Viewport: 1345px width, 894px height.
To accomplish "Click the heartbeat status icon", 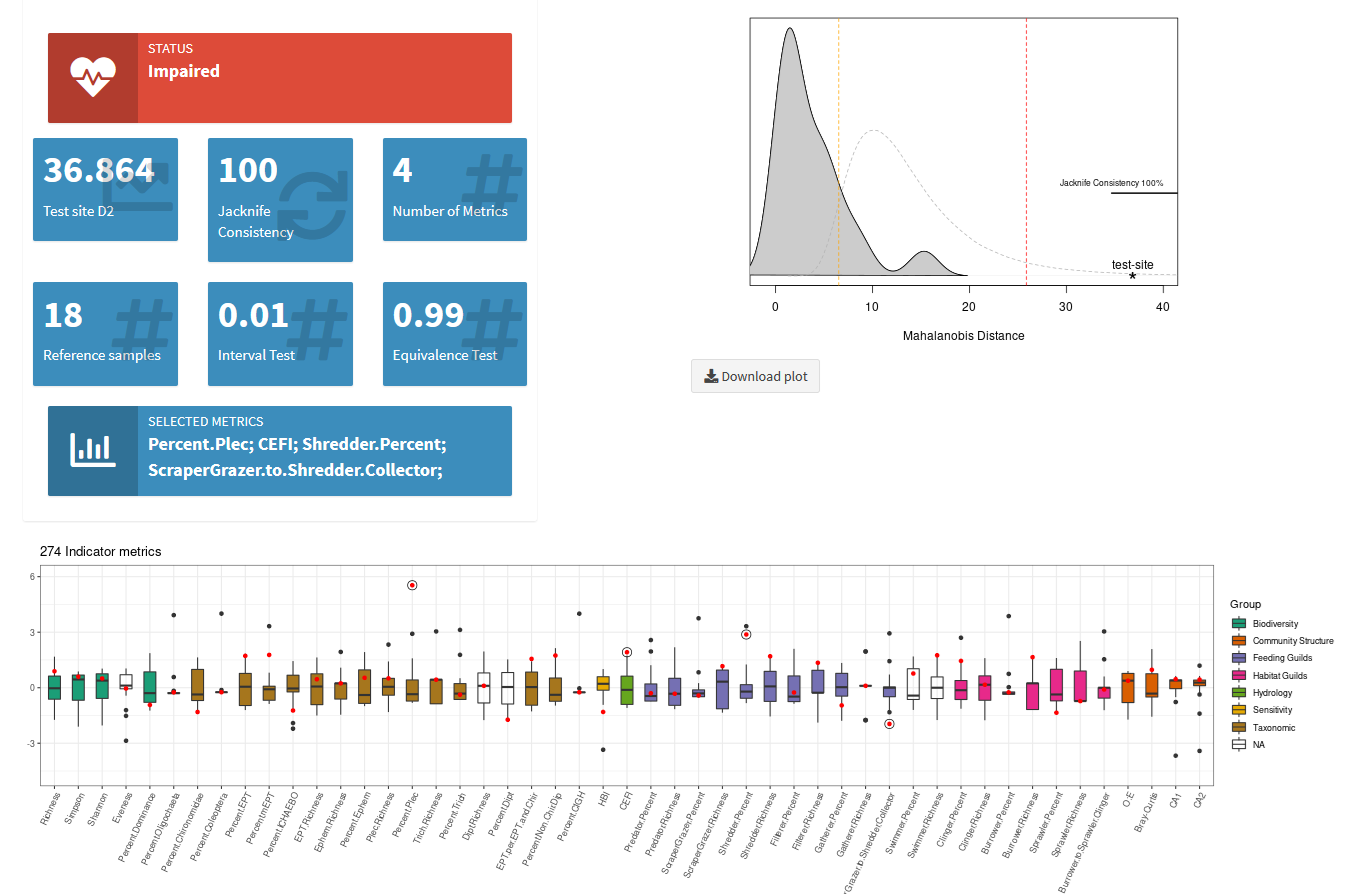I will (x=93, y=78).
